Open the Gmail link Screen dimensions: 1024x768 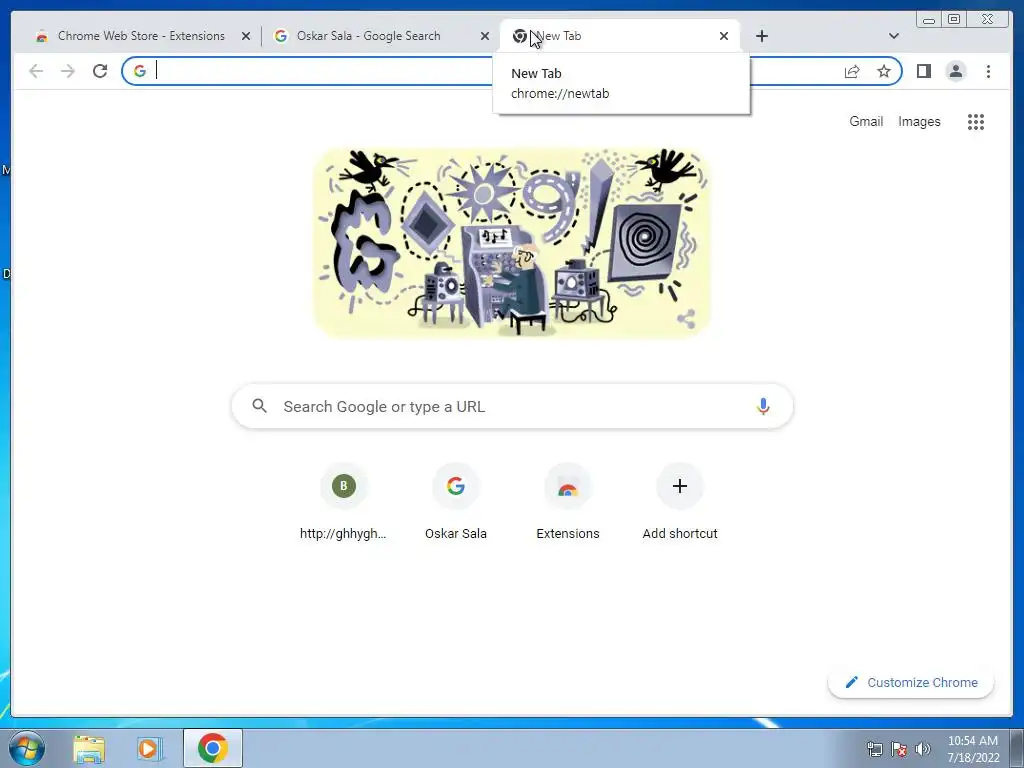point(866,121)
